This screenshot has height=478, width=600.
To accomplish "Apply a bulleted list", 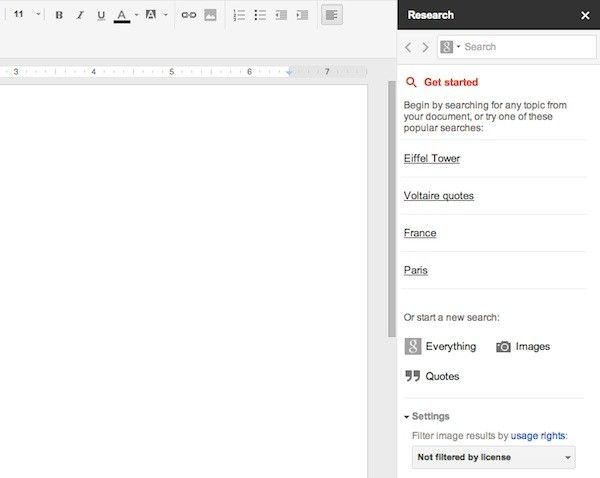I will click(x=260, y=15).
